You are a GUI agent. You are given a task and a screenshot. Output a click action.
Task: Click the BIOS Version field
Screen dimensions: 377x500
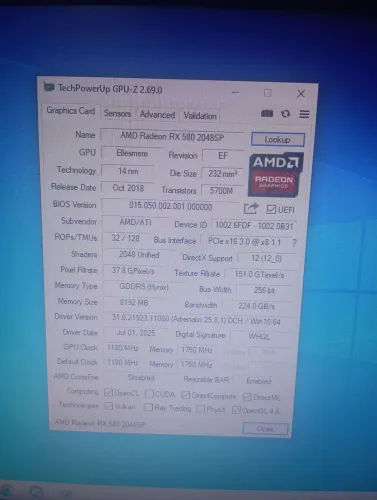point(171,206)
